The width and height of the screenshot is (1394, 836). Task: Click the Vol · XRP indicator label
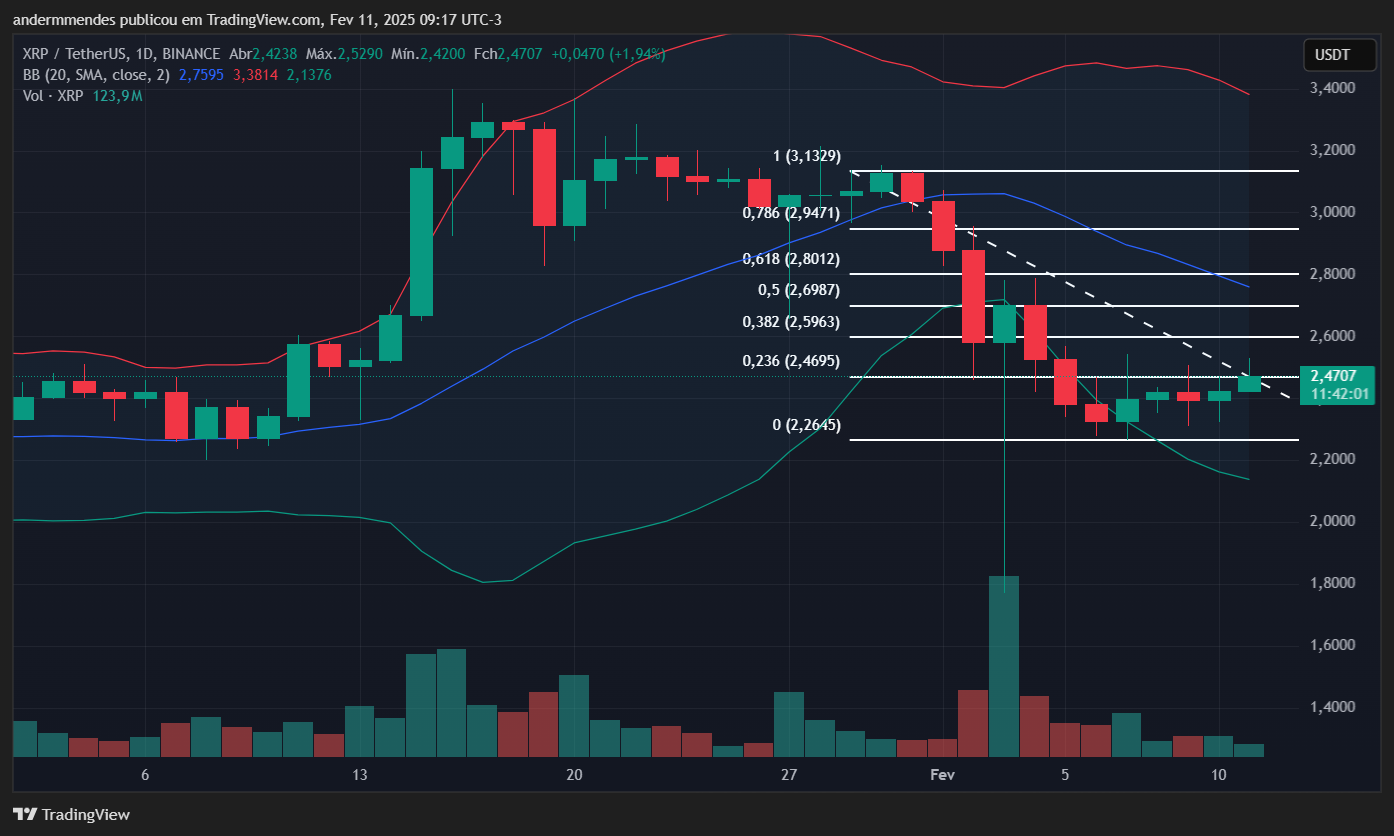[53, 96]
